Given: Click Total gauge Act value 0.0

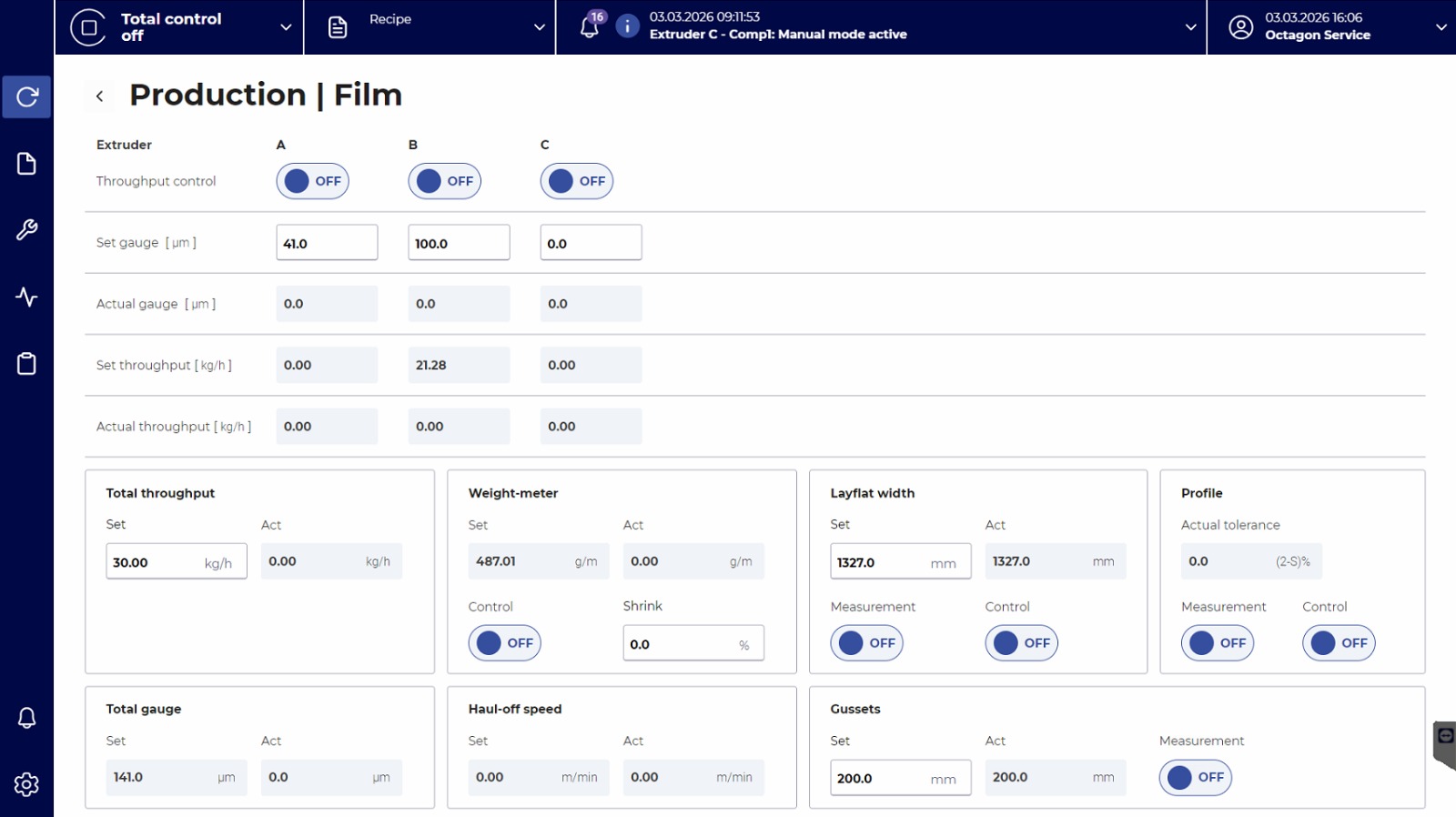Looking at the screenshot, I should click(x=331, y=778).
